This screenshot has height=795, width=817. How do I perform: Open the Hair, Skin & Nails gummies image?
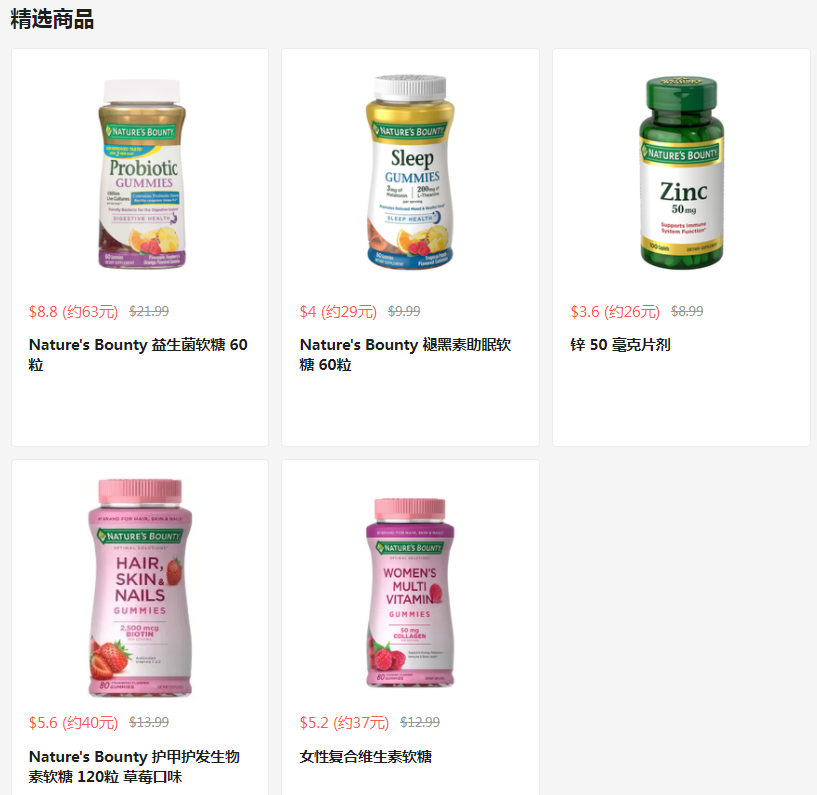click(140, 588)
